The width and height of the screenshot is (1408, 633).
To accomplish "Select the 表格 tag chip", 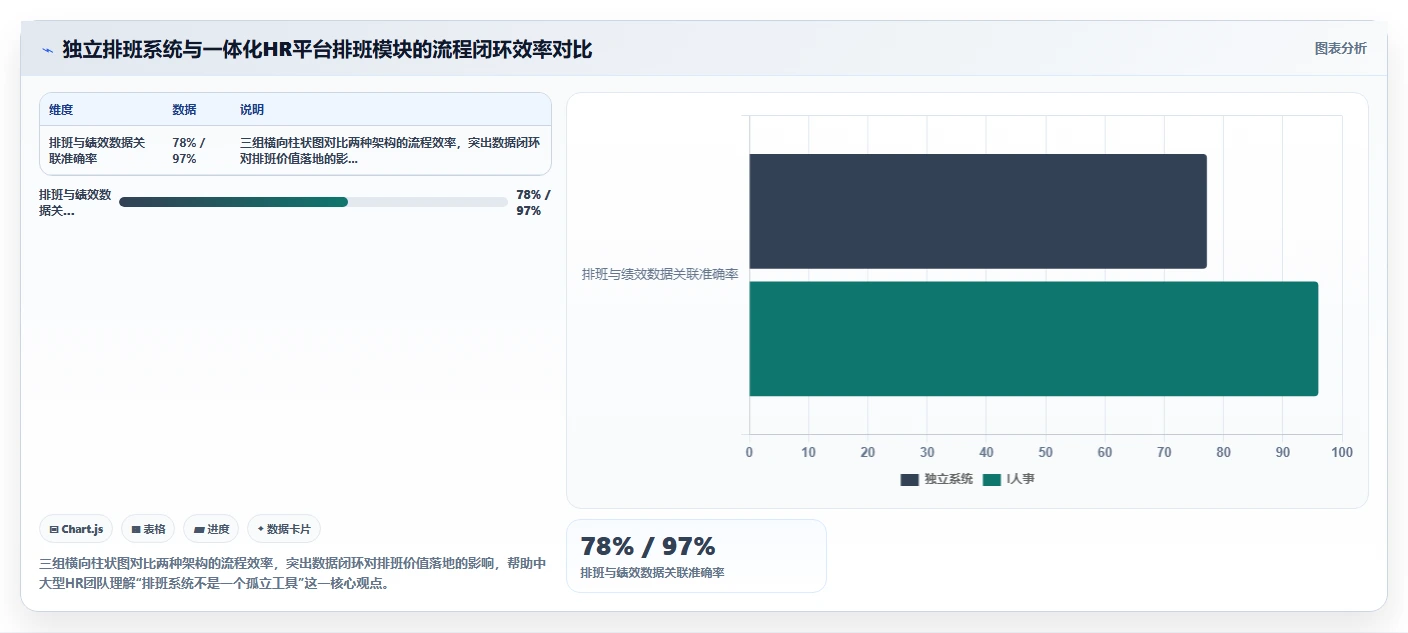I will pyautogui.click(x=148, y=529).
